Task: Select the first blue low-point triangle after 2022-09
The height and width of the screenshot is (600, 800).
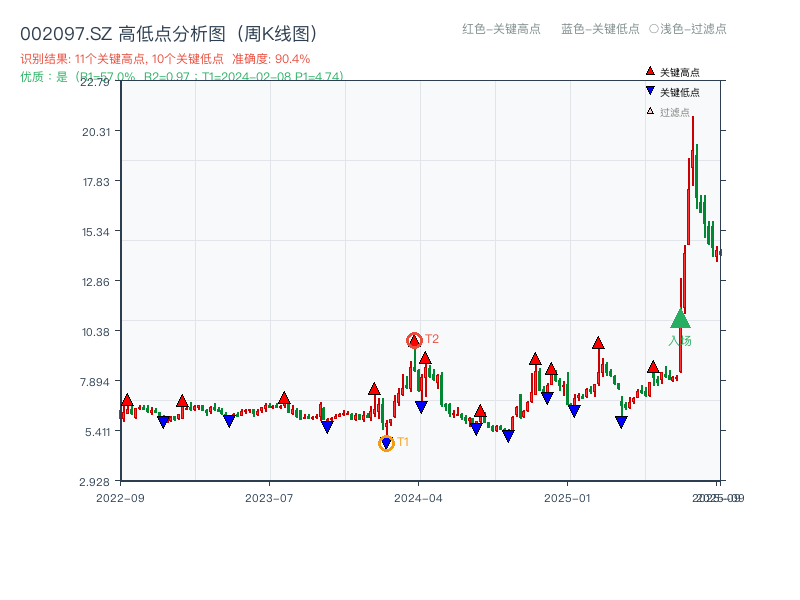Action: (163, 421)
